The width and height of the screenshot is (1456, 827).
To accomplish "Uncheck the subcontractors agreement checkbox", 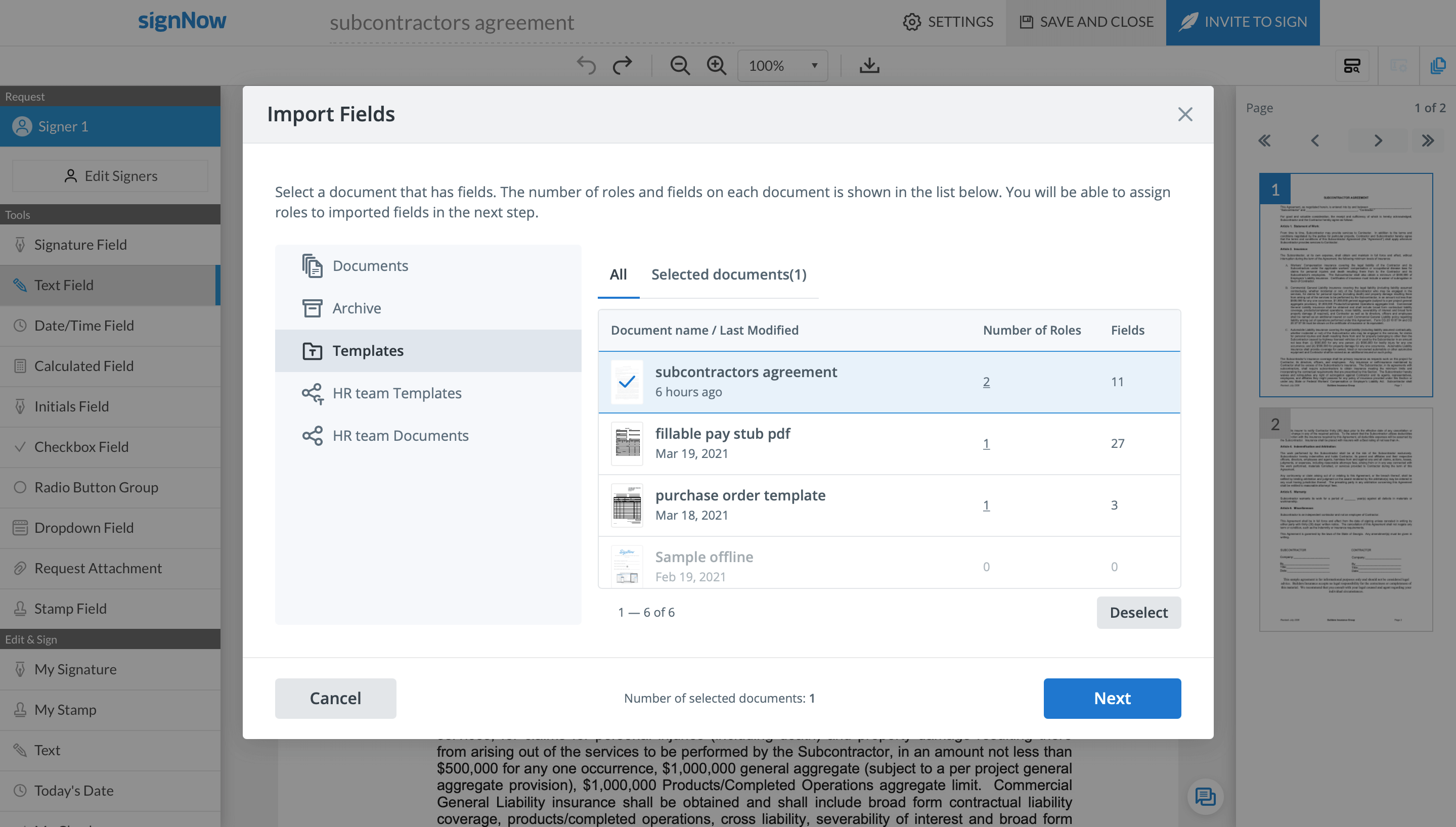I will coord(627,382).
